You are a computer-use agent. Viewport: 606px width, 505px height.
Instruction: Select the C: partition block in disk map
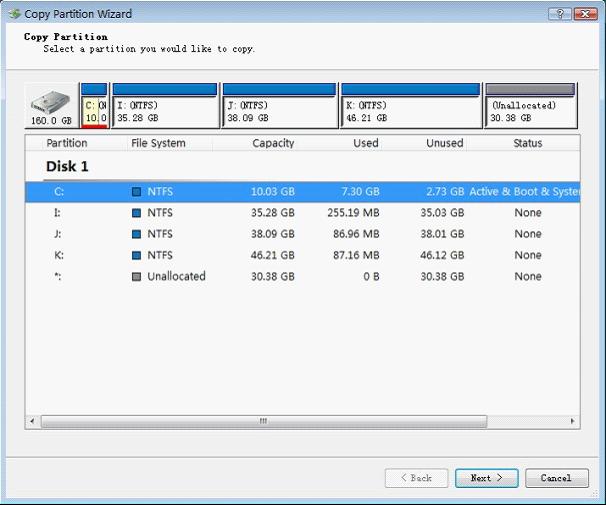pyautogui.click(x=93, y=110)
